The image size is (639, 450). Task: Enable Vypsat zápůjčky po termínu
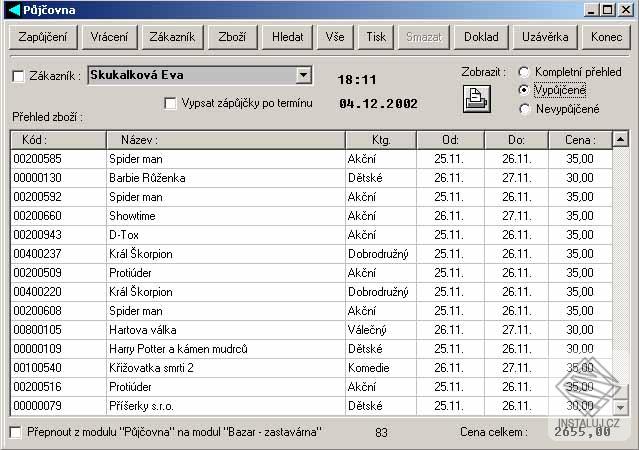pyautogui.click(x=170, y=103)
